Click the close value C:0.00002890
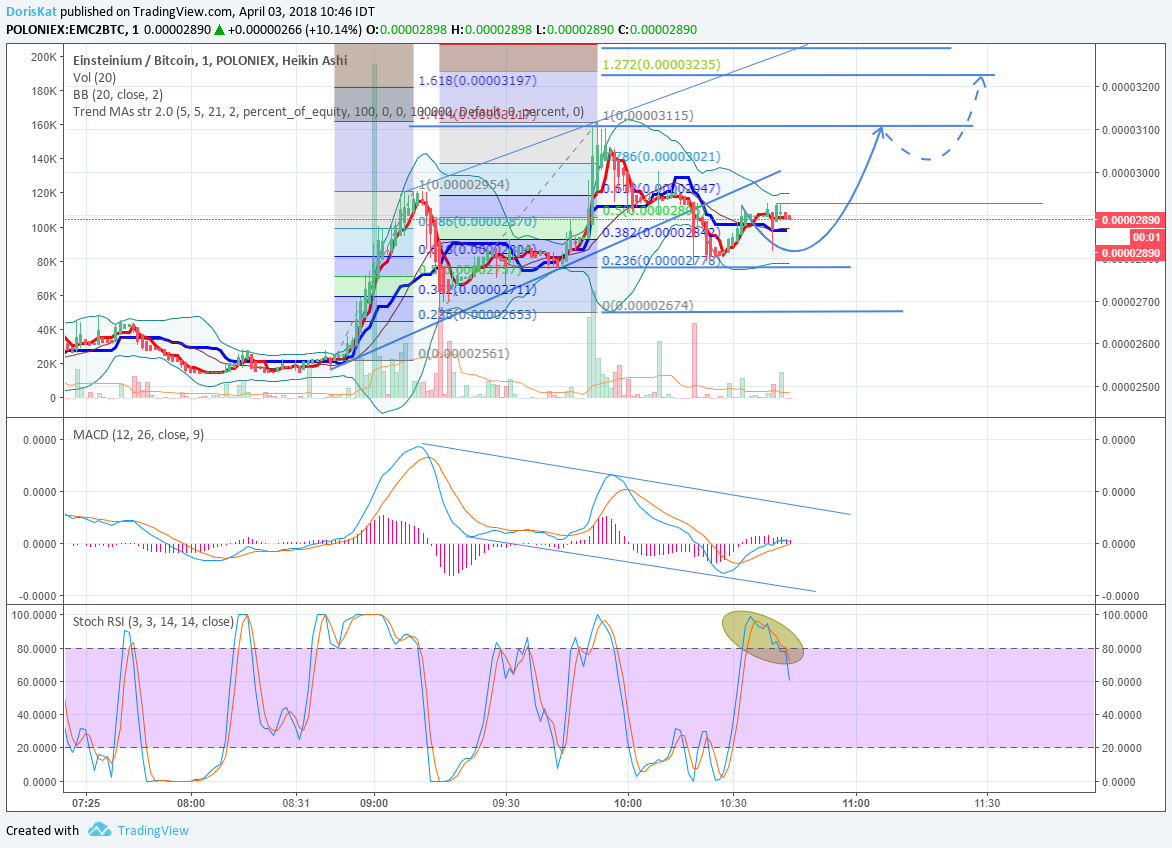Viewport: 1172px width, 848px height. coord(657,30)
